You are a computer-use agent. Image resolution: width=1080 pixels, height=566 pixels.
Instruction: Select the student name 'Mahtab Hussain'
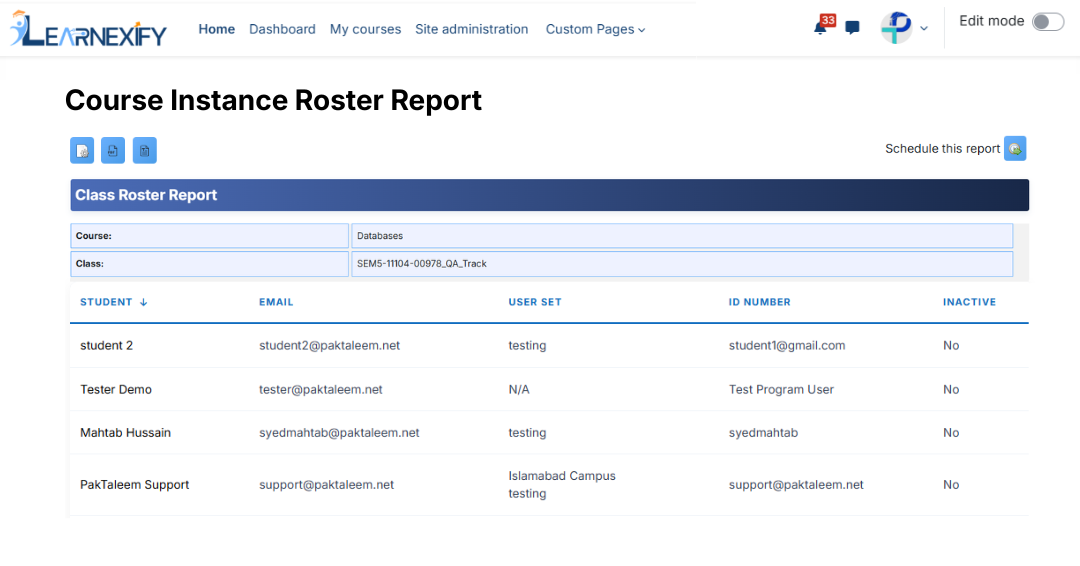pyautogui.click(x=125, y=433)
